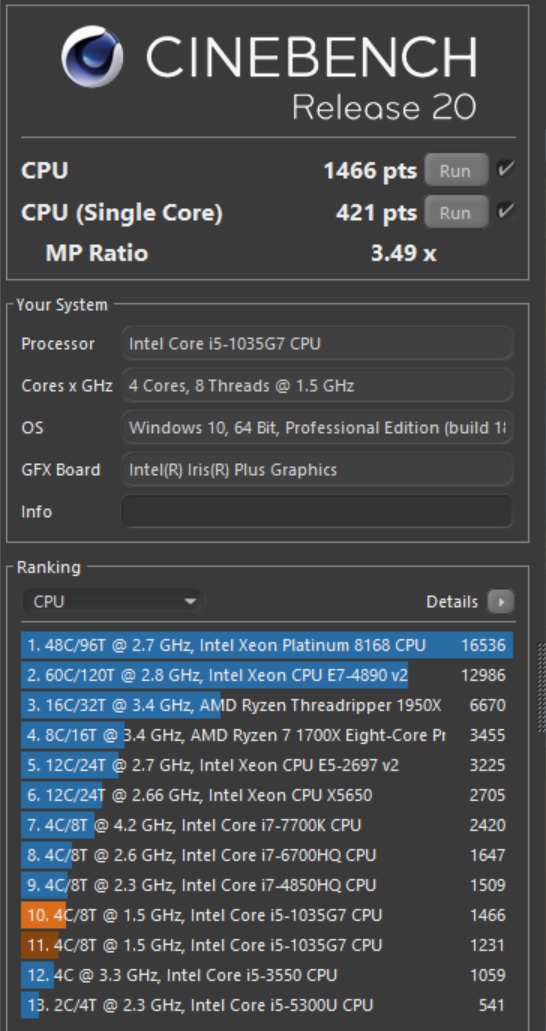Select ranking row Ryzen 7 1700X
The image size is (546, 1031).
267,735
